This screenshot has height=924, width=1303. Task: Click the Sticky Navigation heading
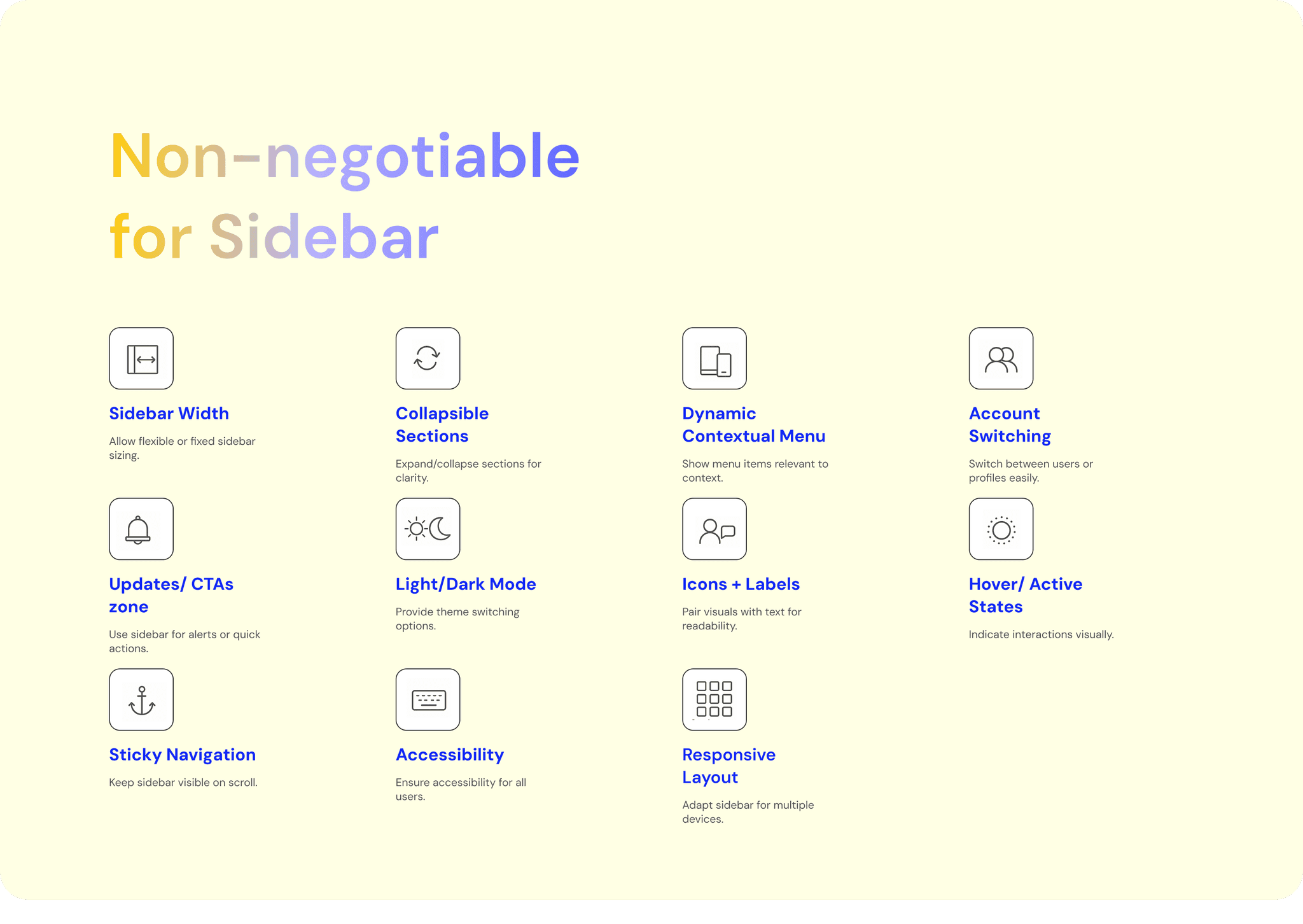(182, 755)
